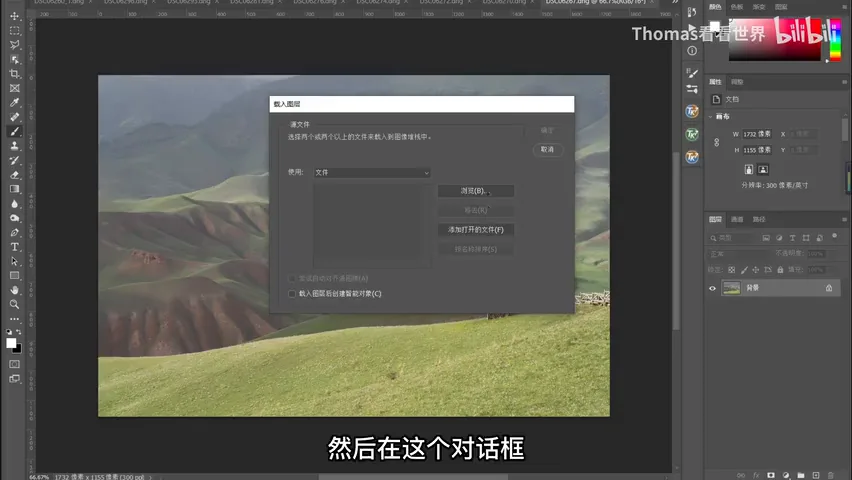
Task: Select the Rectangular Marquee tool
Action: [15, 30]
